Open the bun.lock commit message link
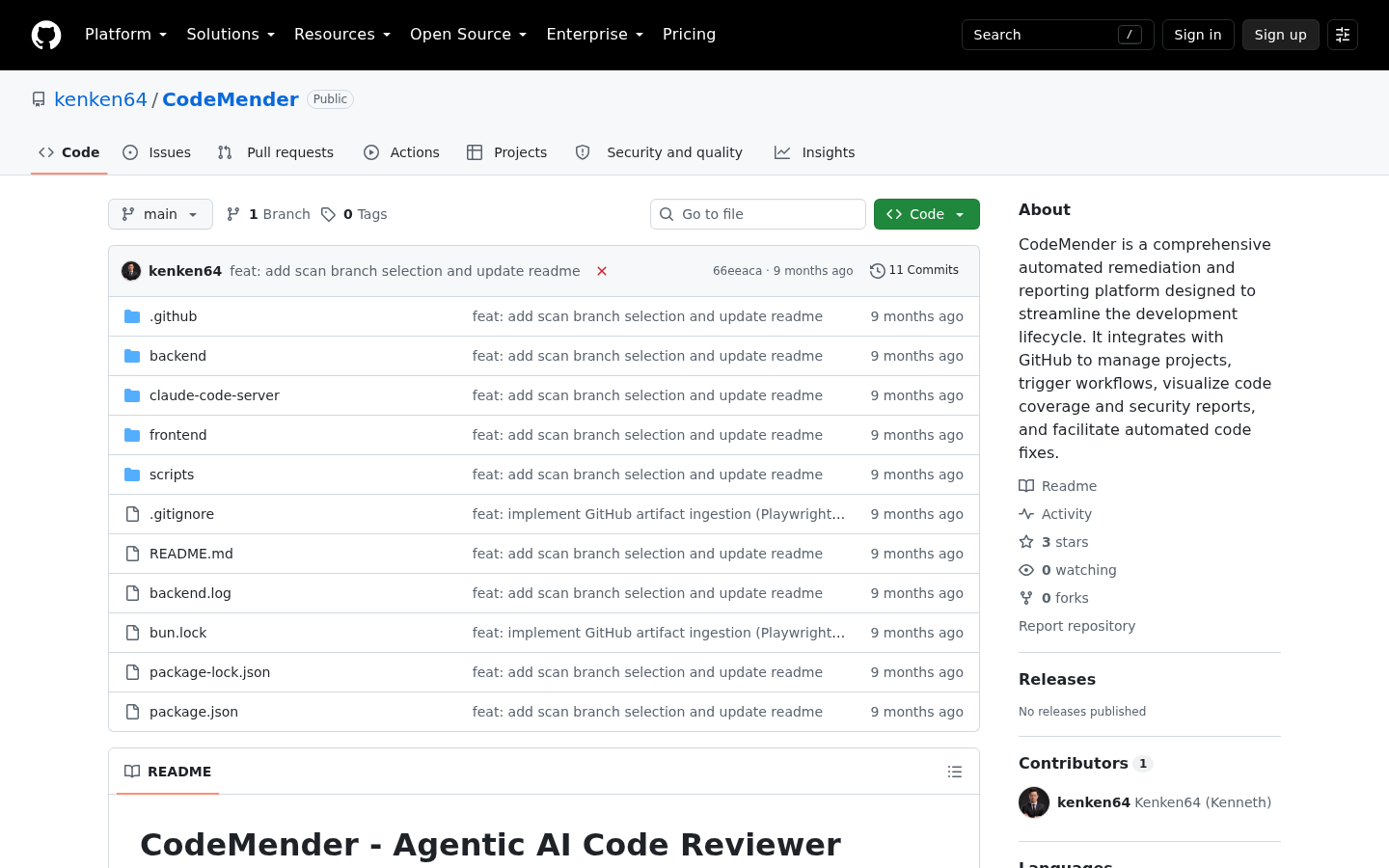 click(x=659, y=633)
